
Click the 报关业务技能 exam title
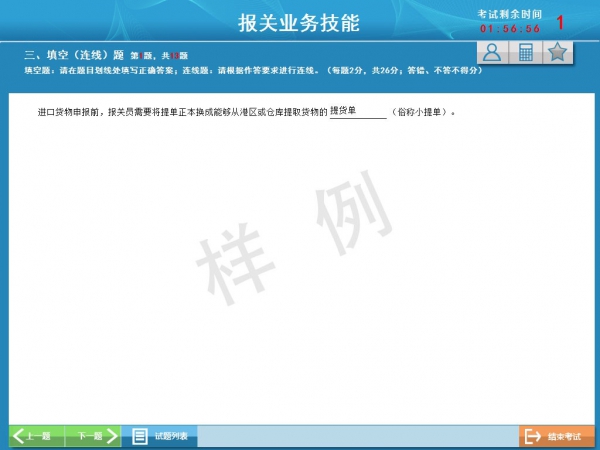pos(299,23)
